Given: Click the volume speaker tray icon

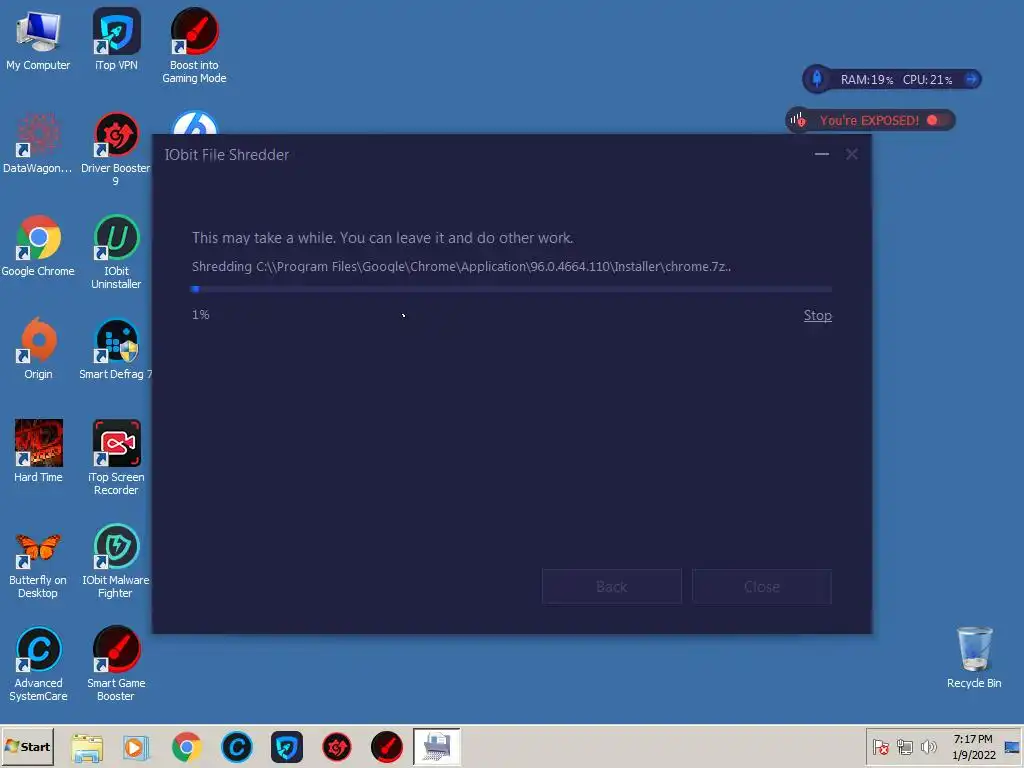Looking at the screenshot, I should click(928, 747).
